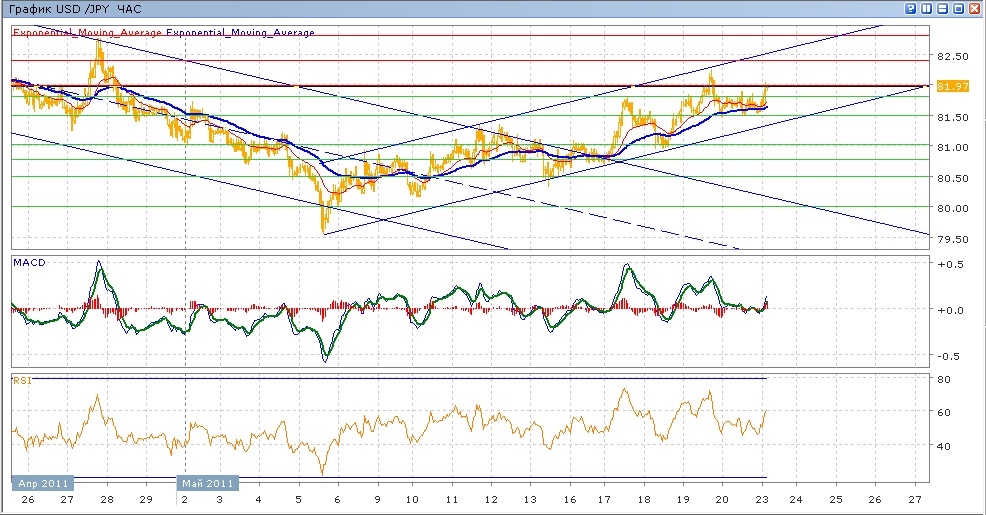986x515 pixels.
Task: Click the MACD -0.5 scale label
Action: pos(950,356)
